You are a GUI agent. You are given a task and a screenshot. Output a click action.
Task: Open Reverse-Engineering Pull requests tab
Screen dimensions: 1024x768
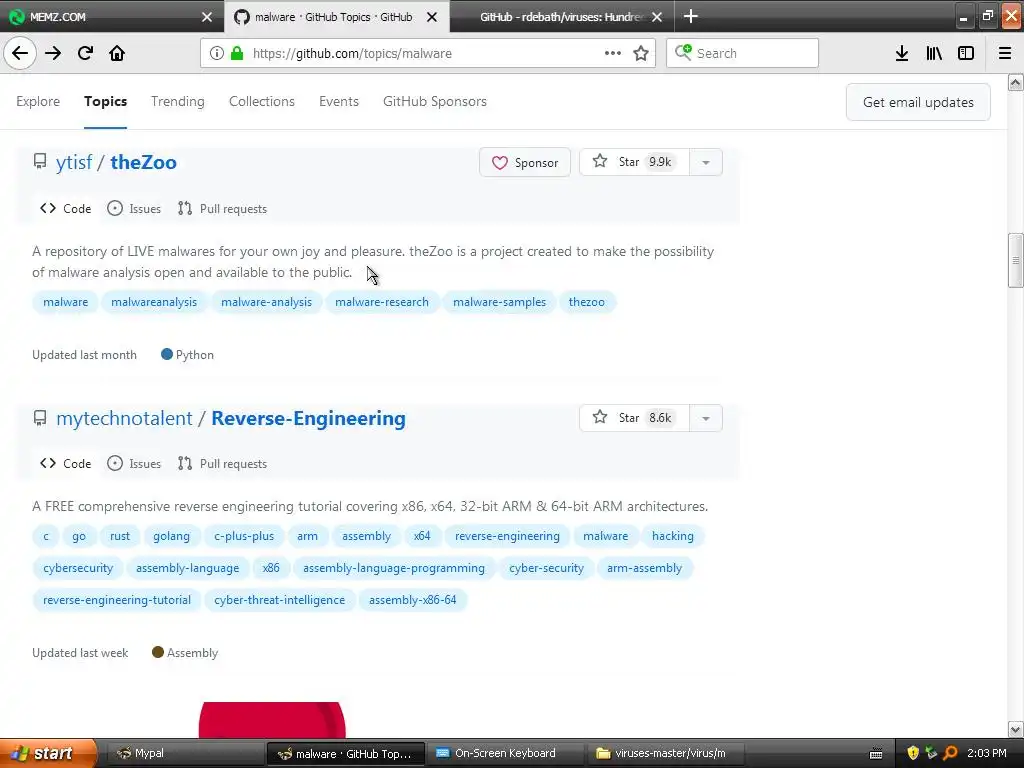click(x=223, y=464)
